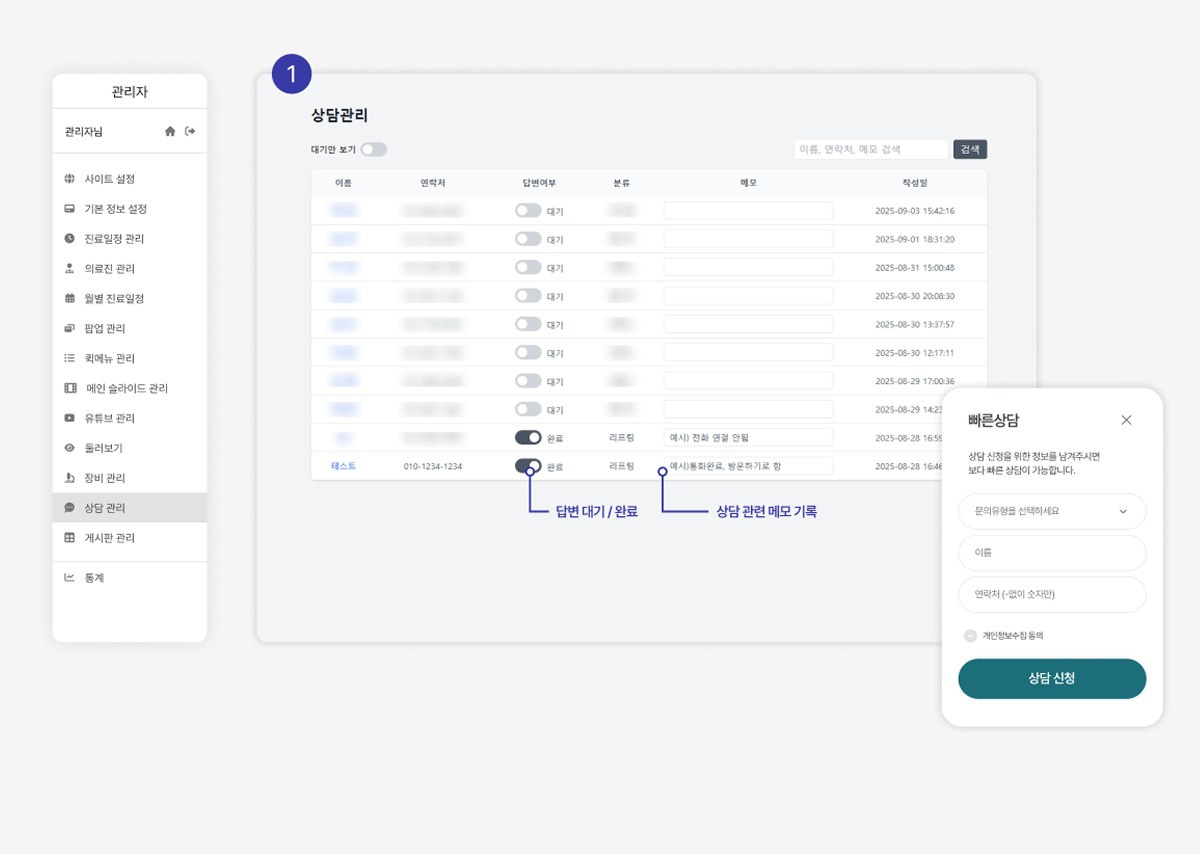Click the eye icon for 둘러보기
The width and height of the screenshot is (1200, 854).
click(69, 448)
